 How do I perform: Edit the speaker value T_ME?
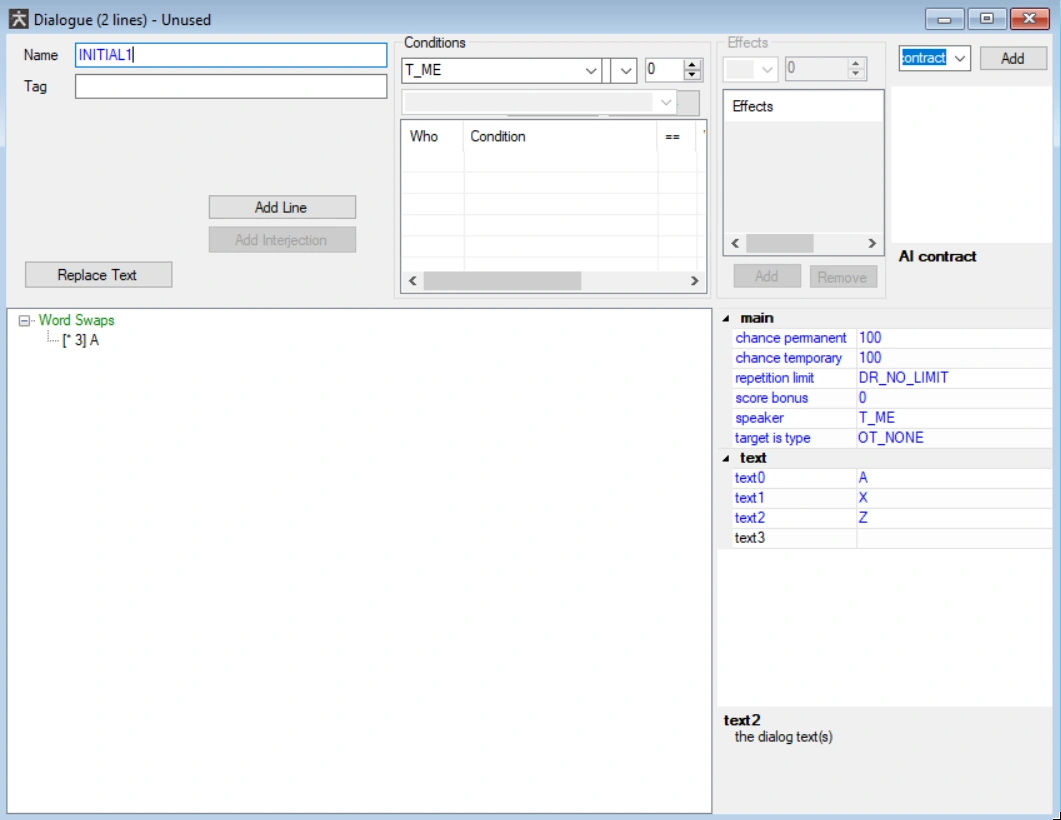coord(953,418)
